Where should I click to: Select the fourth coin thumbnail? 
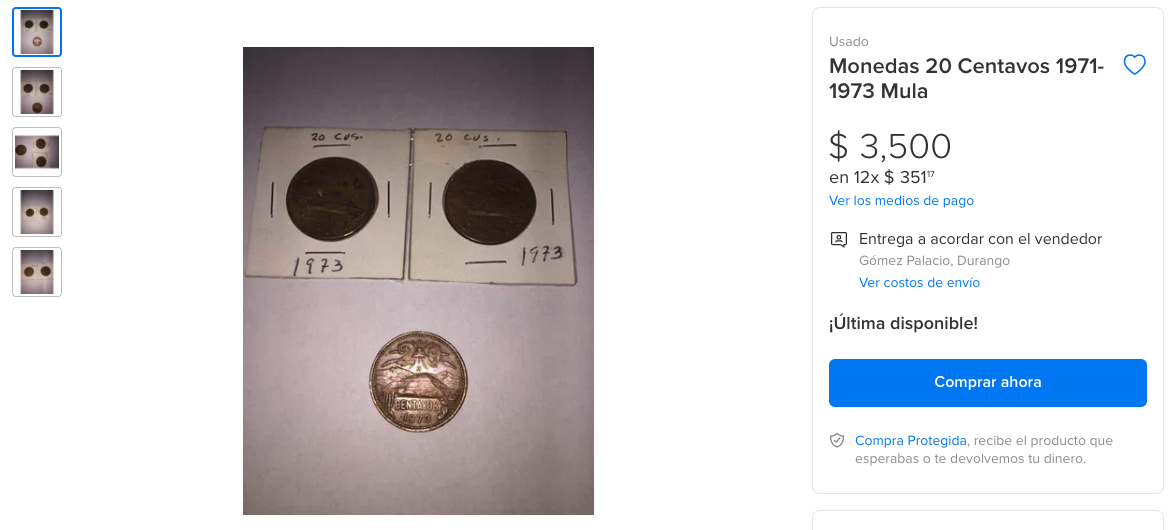point(37,212)
